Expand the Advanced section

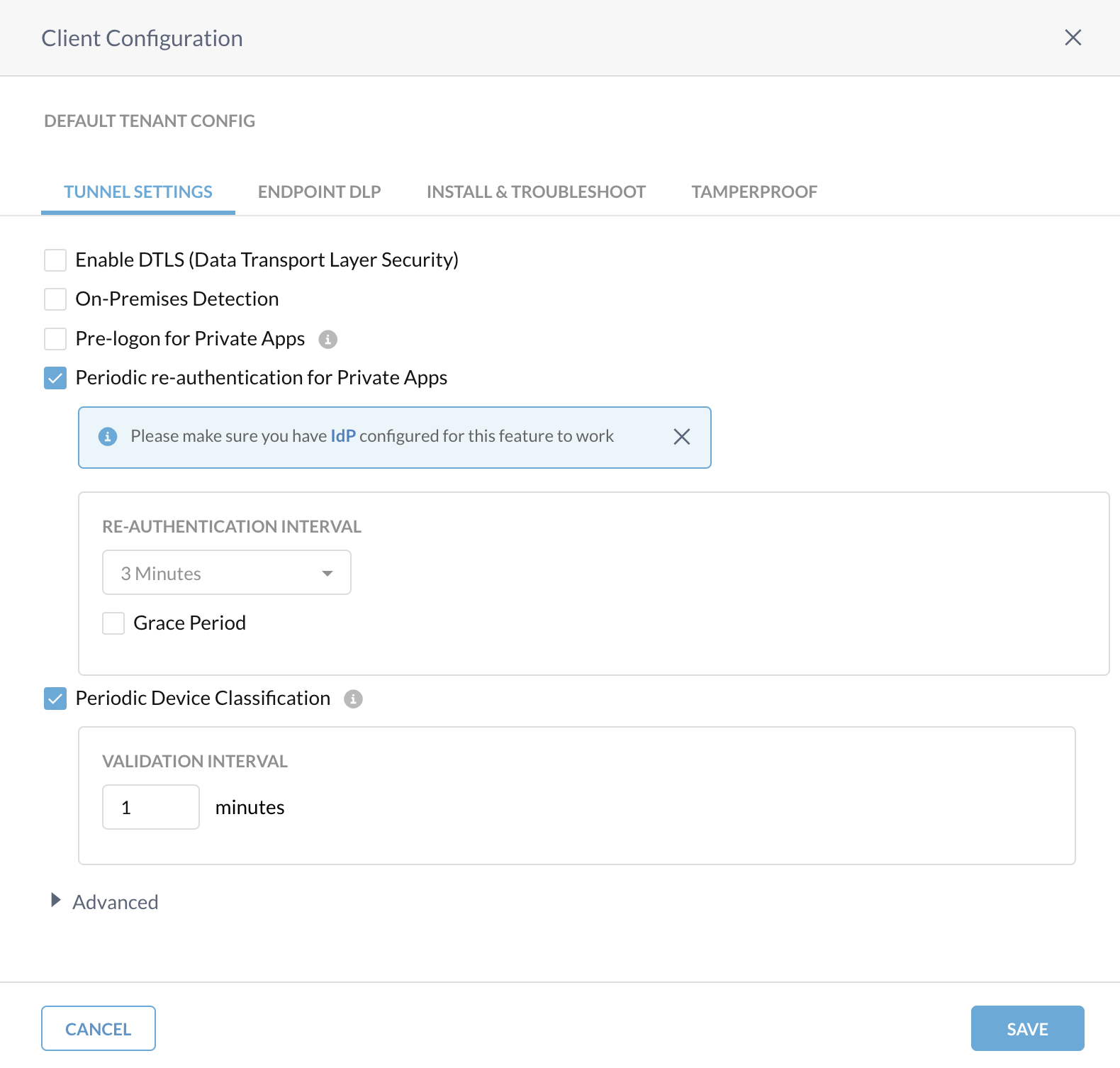[x=105, y=902]
